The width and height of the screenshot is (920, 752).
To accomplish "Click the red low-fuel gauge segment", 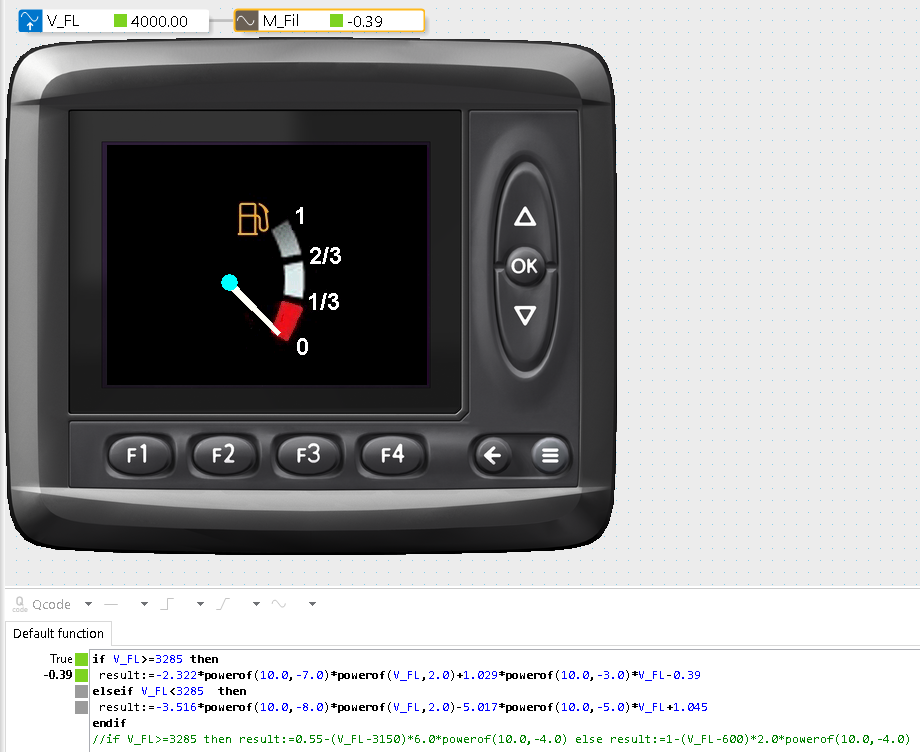I will click(289, 320).
